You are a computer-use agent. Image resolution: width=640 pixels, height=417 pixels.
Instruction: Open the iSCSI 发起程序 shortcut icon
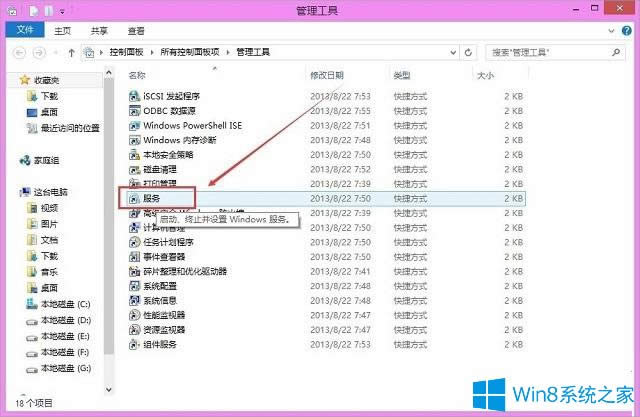point(134,96)
